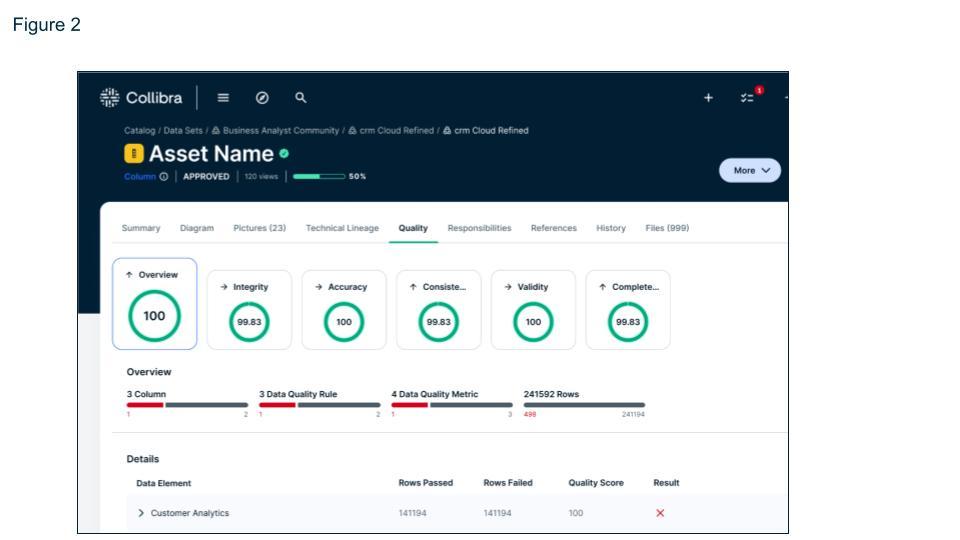Click the Data Element column header
This screenshot has height=540, width=960.
(163, 483)
